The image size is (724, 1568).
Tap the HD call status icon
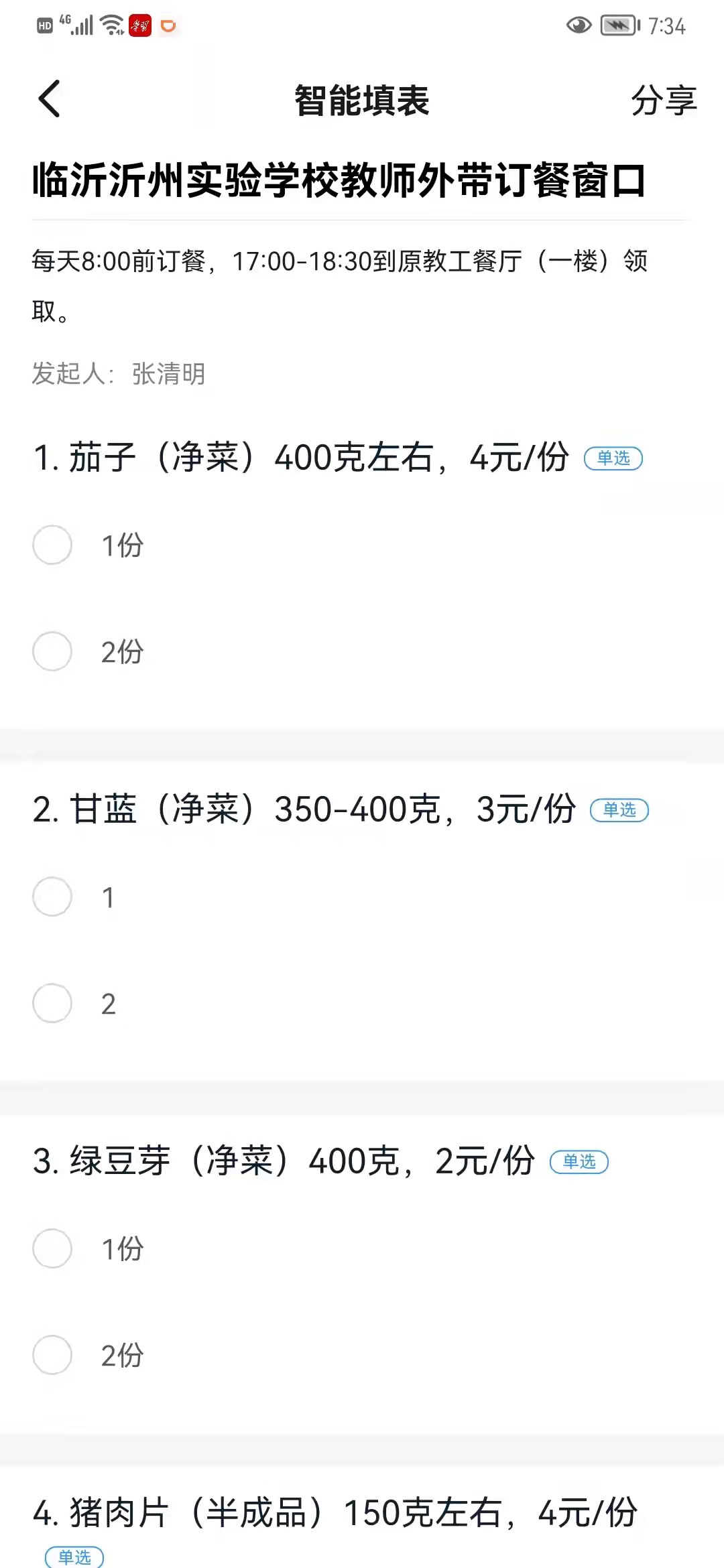pyautogui.click(x=44, y=26)
